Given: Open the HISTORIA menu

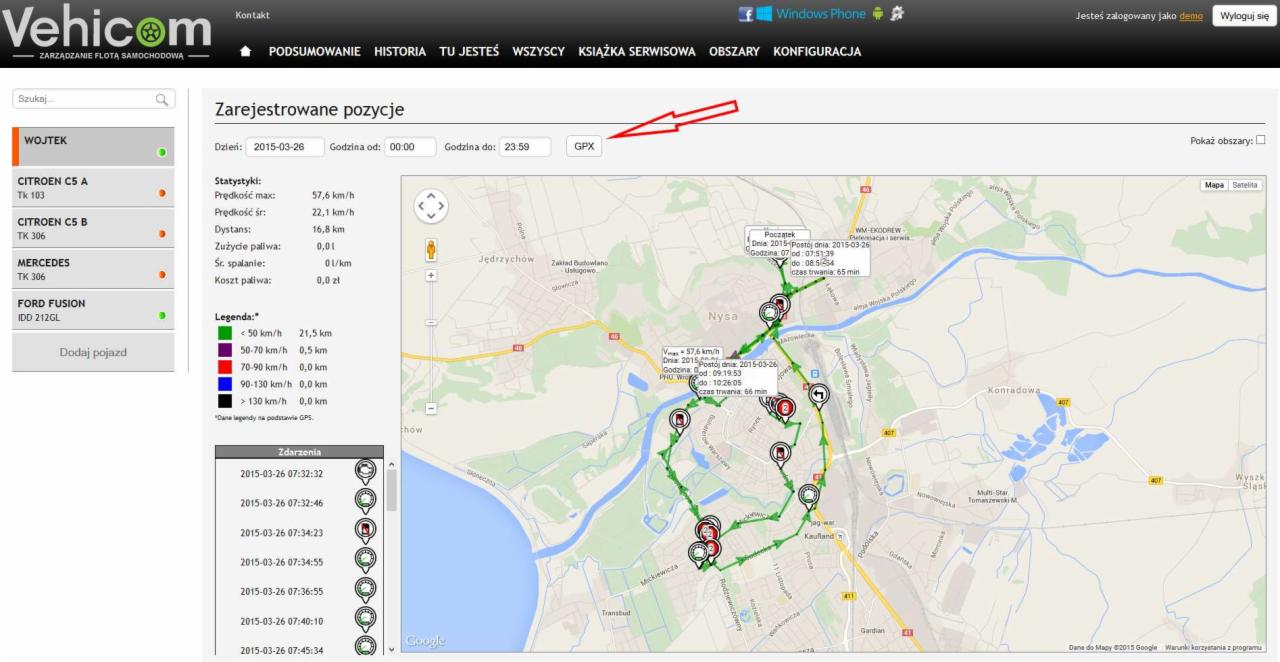Looking at the screenshot, I should (400, 52).
